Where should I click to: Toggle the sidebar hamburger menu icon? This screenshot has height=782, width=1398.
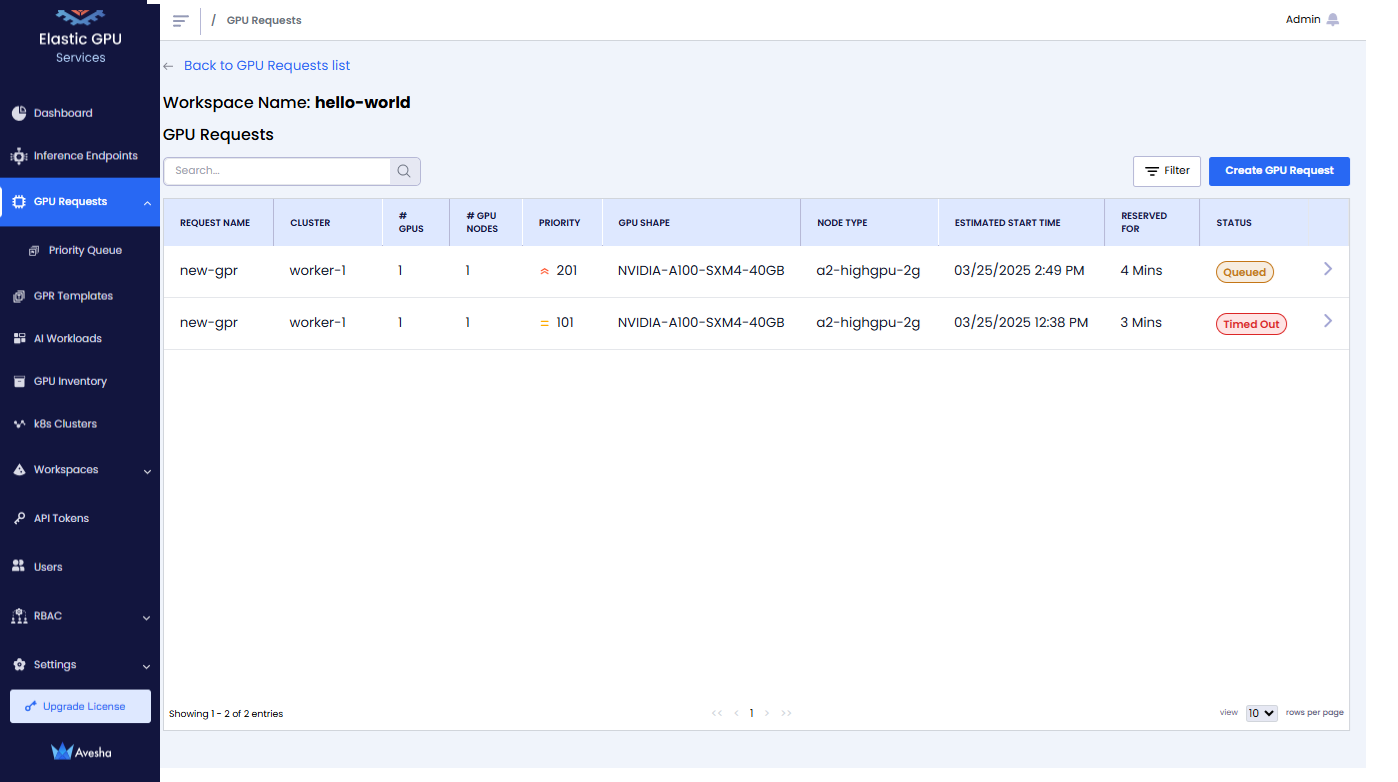coord(181,21)
